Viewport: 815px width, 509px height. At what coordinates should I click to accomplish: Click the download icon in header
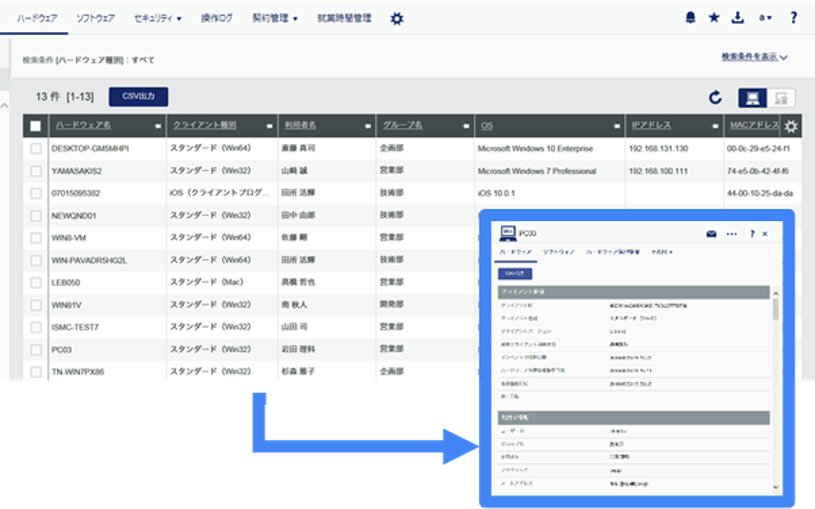[739, 18]
